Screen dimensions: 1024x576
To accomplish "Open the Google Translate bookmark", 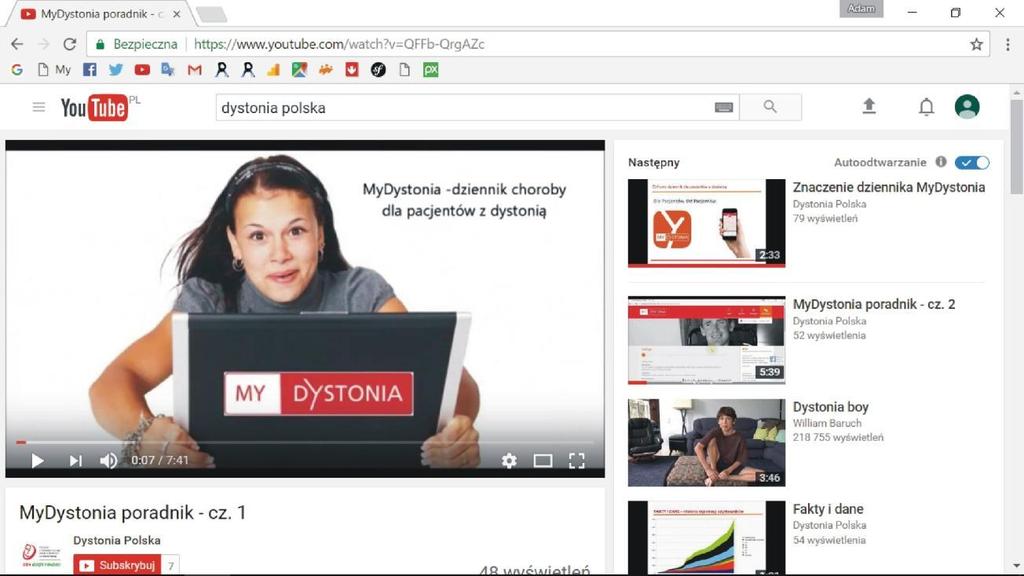I will (168, 70).
